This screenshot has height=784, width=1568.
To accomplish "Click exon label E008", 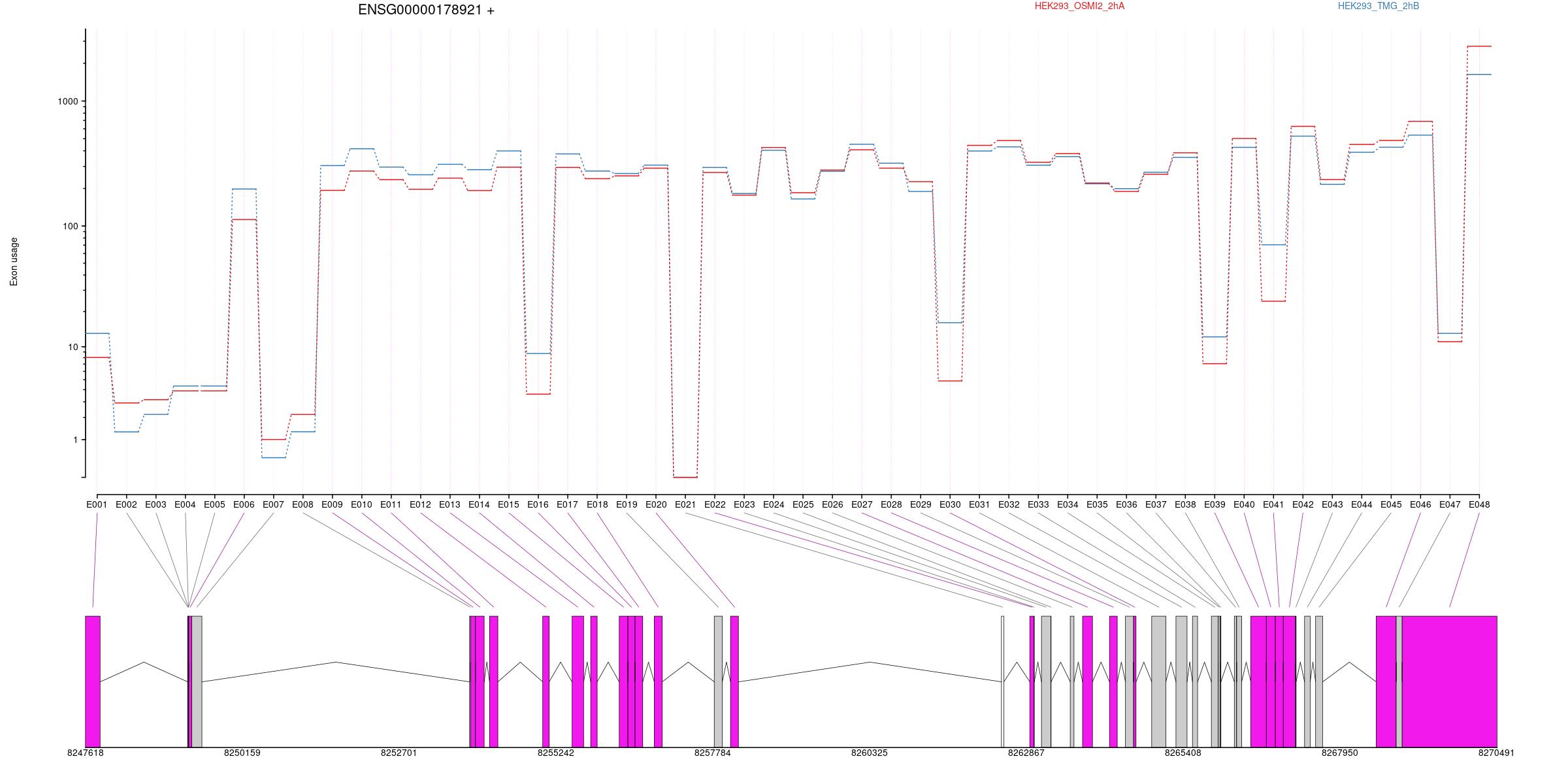I will pos(302,504).
